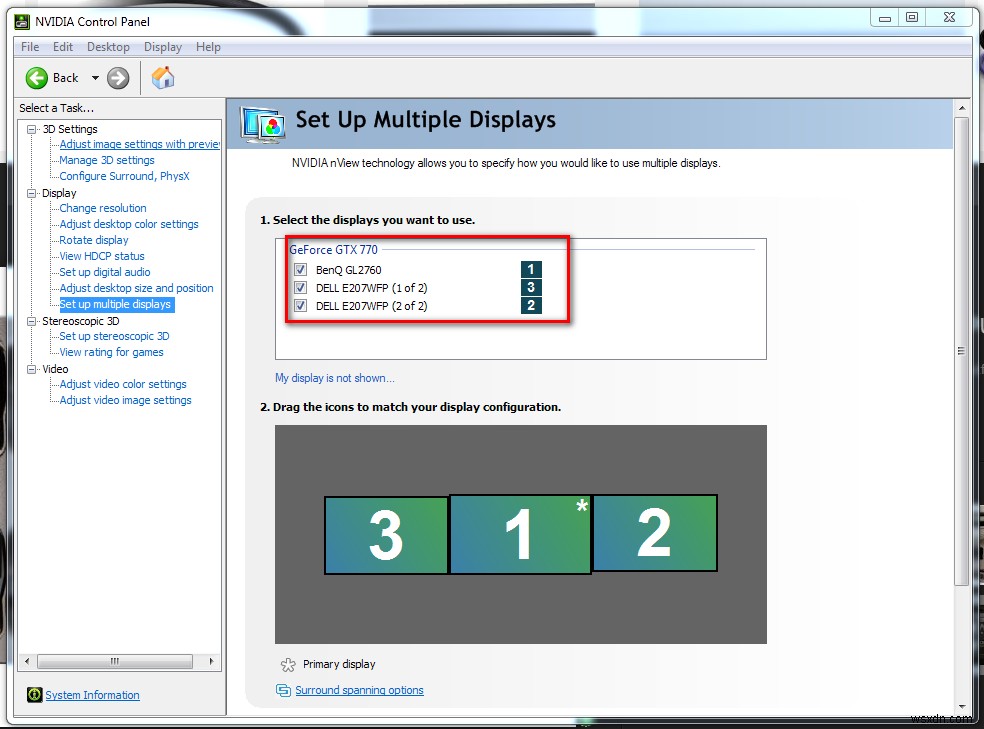Collapse the Video tree node

31,370
